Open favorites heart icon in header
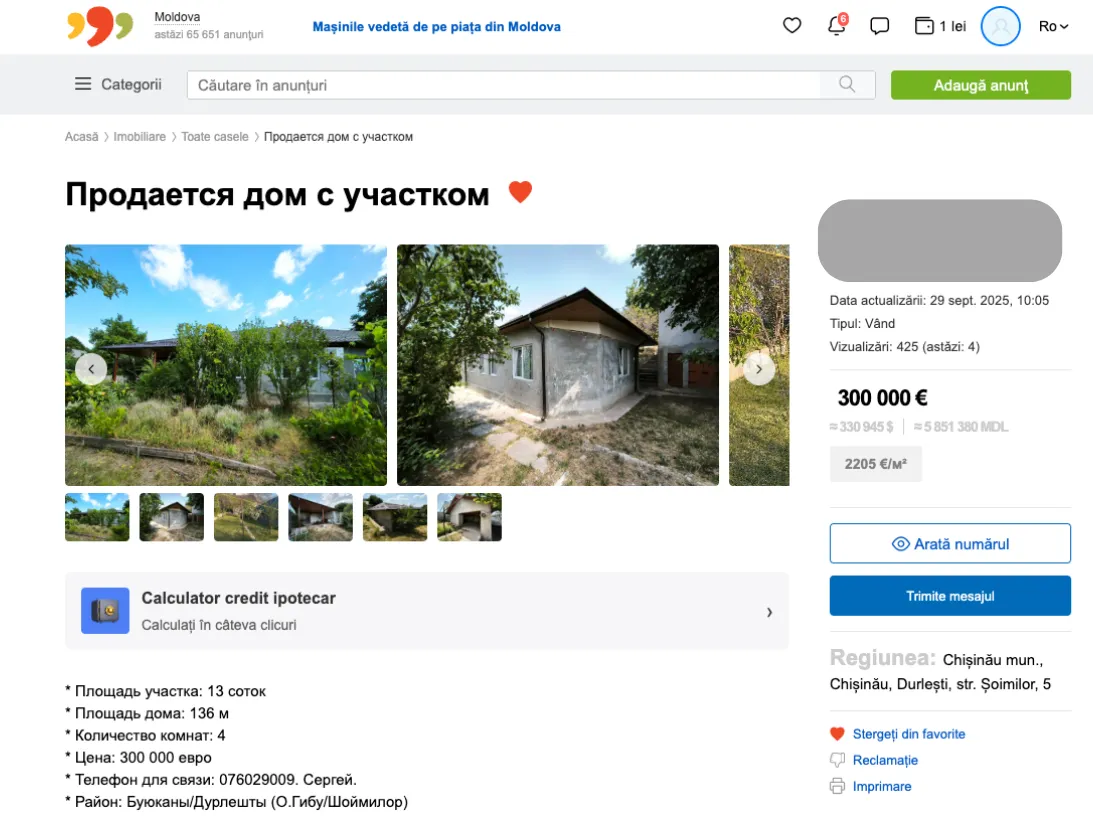This screenshot has width=1093, height=816. (x=792, y=26)
